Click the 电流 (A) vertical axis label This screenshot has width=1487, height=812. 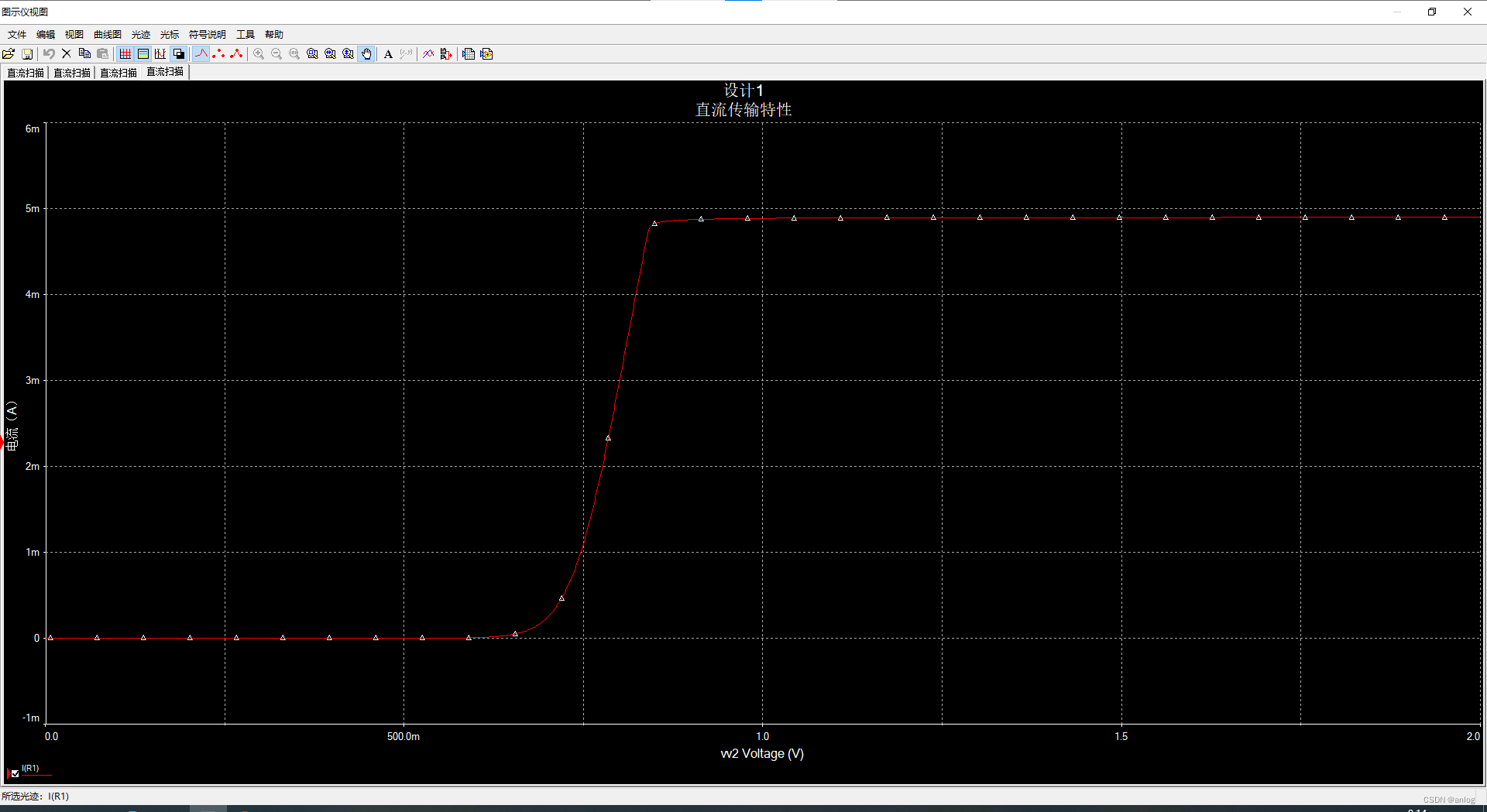pos(12,425)
